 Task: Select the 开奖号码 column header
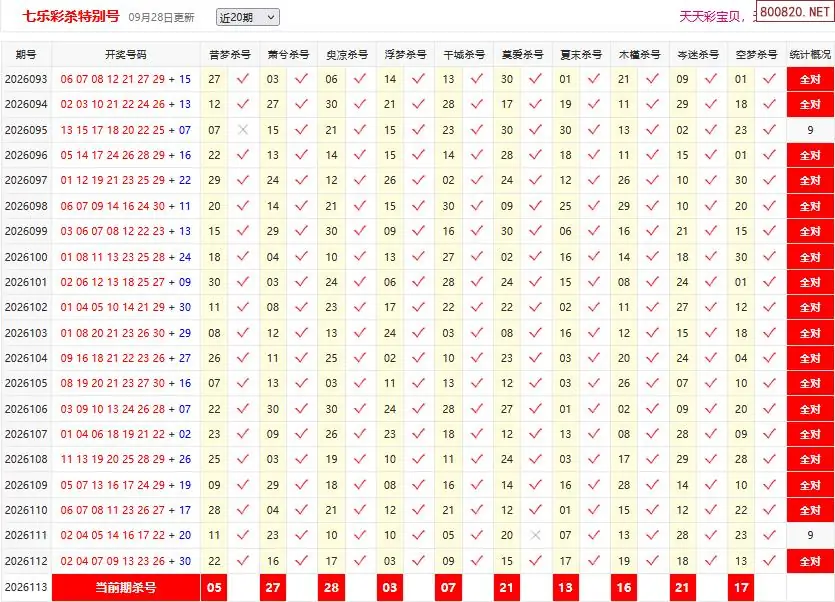[x=126, y=54]
